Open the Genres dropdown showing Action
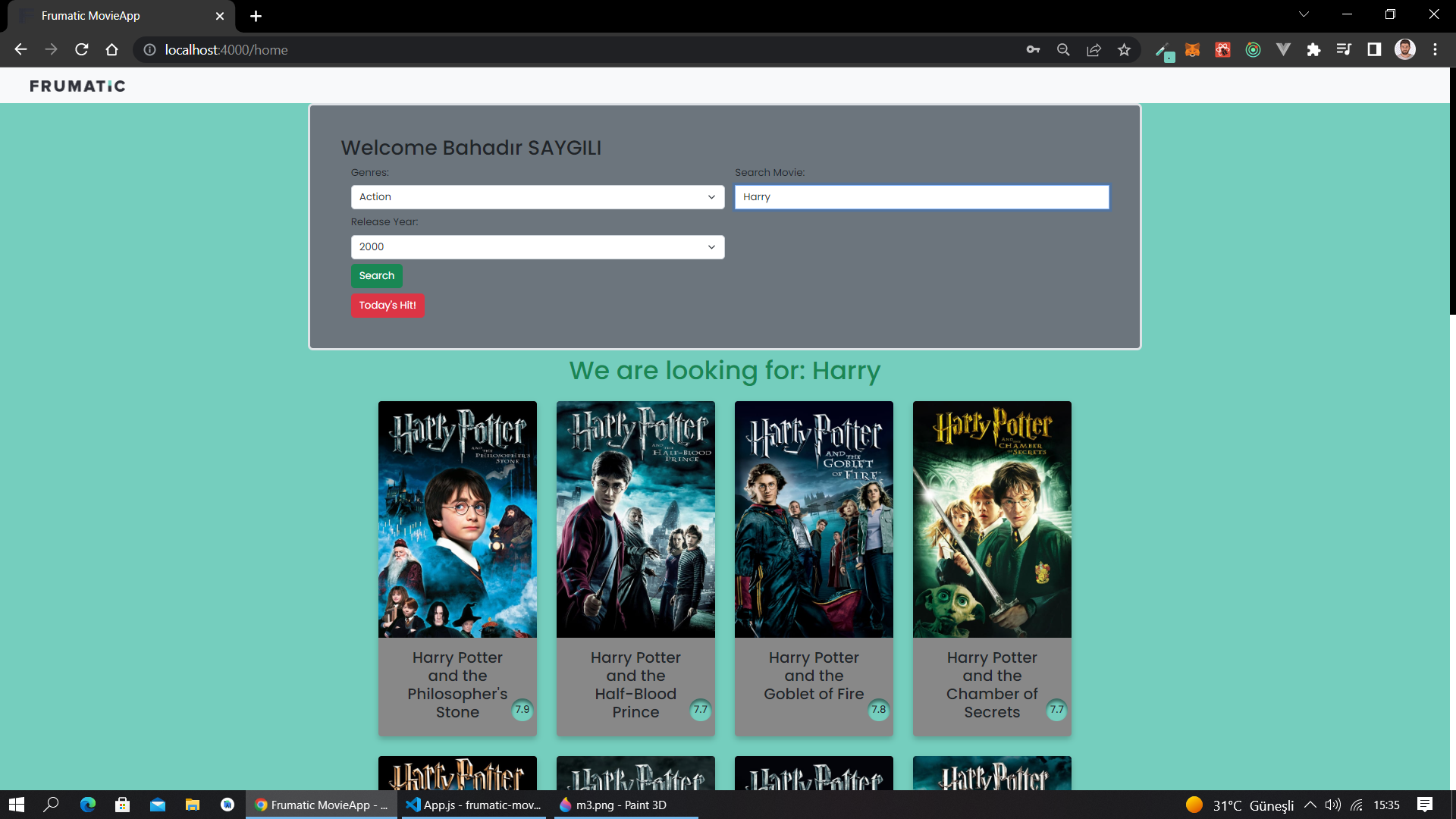Viewport: 1456px width, 819px height. point(537,196)
